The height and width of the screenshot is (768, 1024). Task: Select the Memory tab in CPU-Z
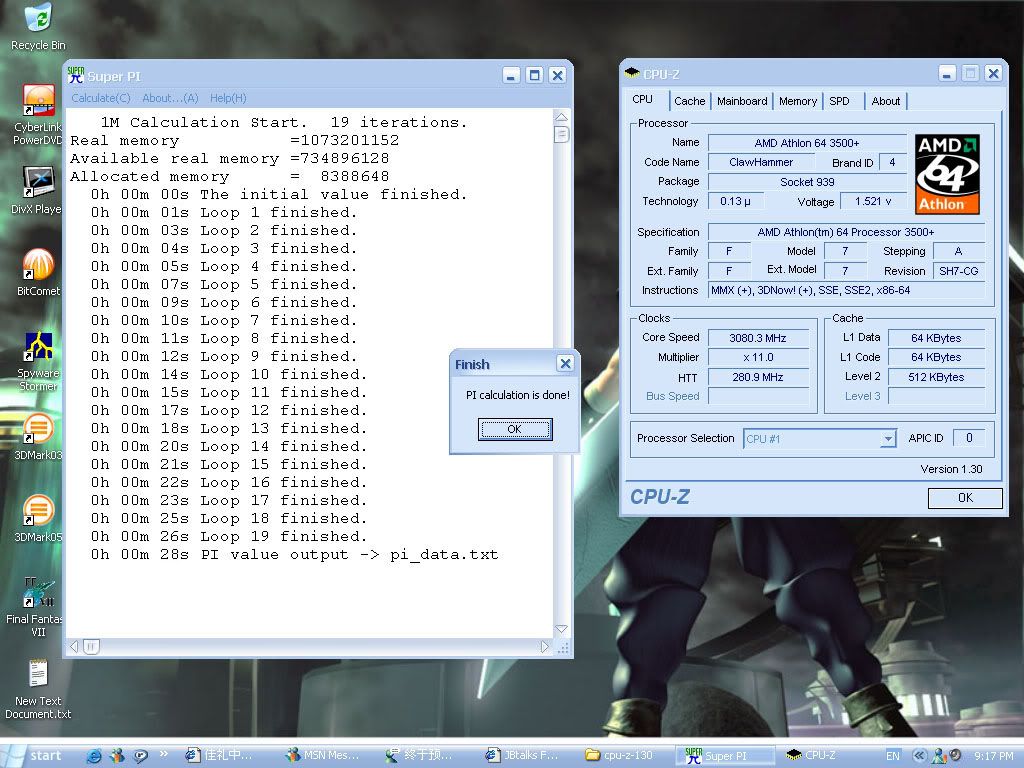798,101
